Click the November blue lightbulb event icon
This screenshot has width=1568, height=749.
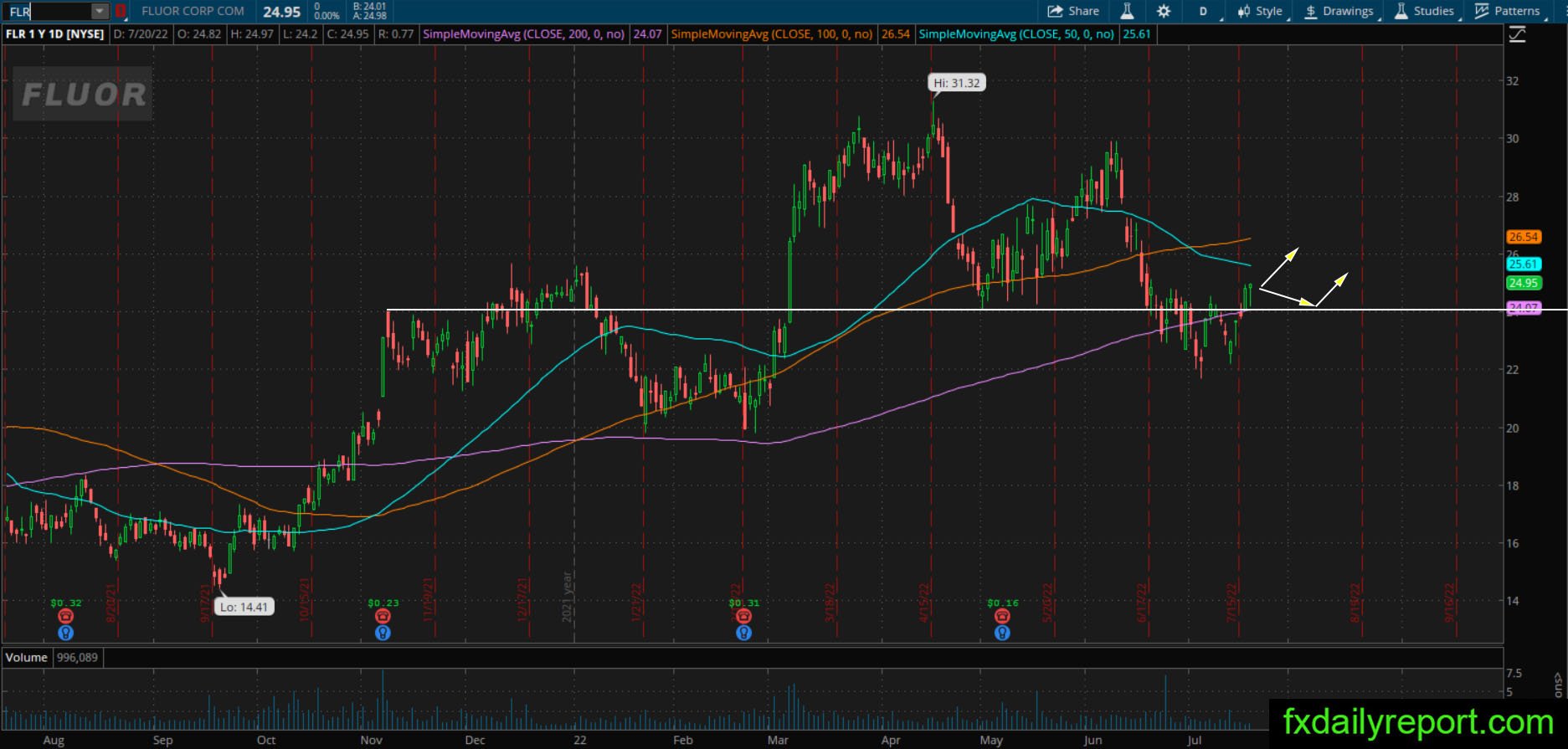point(383,633)
